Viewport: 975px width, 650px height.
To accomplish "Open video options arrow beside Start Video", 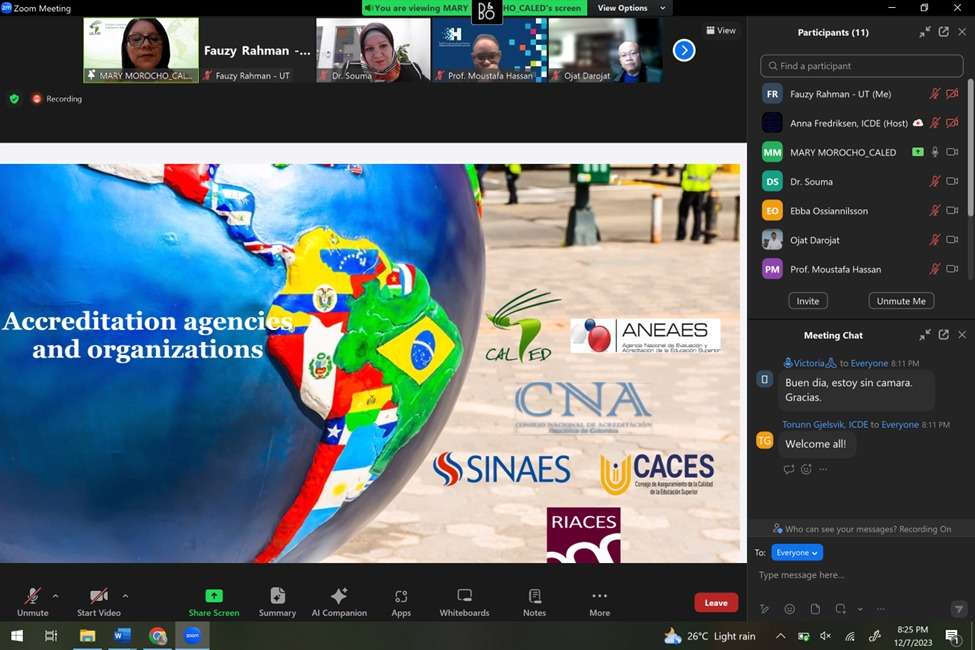I will pos(126,596).
